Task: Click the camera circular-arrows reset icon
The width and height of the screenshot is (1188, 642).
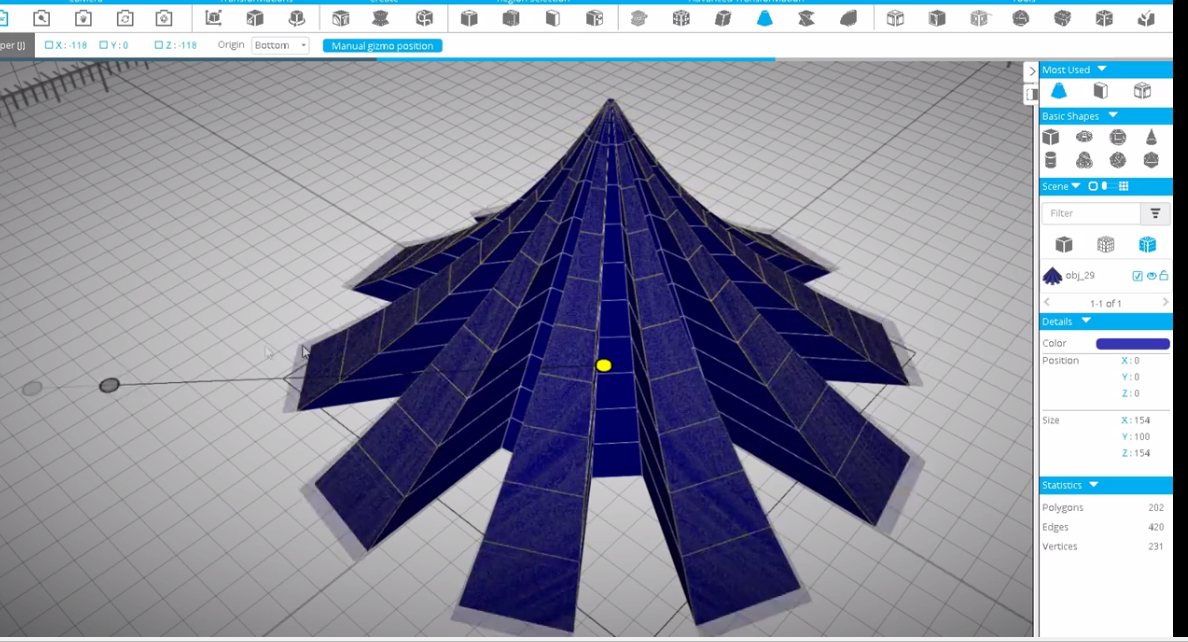Action: click(125, 18)
